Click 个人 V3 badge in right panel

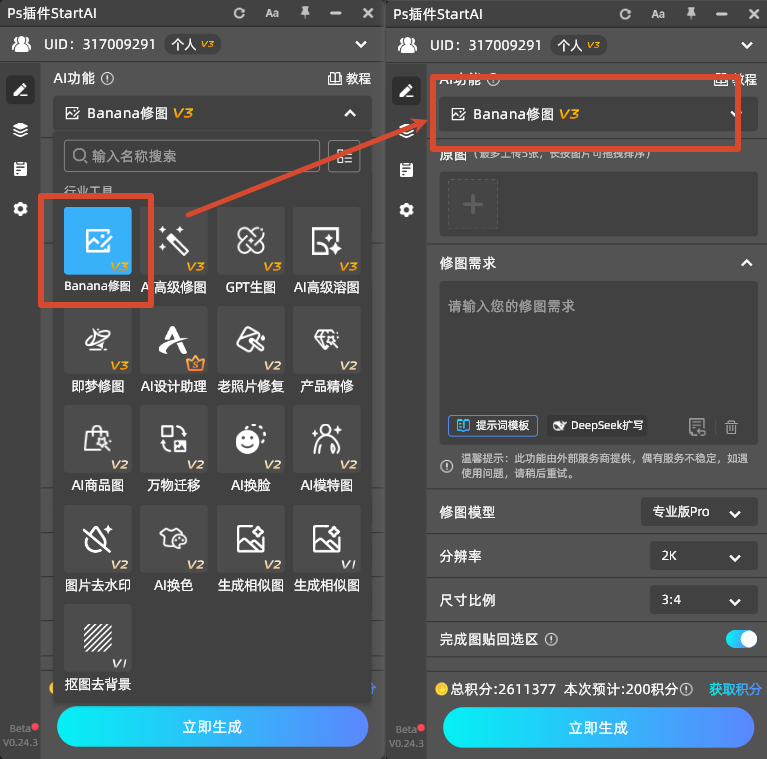[x=579, y=45]
